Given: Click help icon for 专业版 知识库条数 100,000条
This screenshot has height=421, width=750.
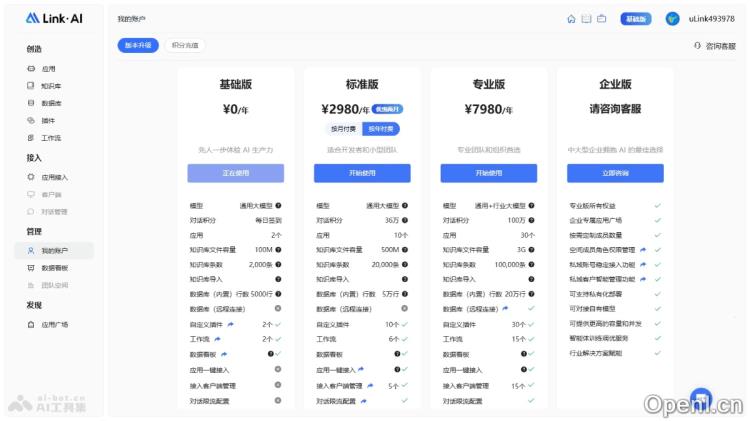Looking at the screenshot, I should pos(531,265).
